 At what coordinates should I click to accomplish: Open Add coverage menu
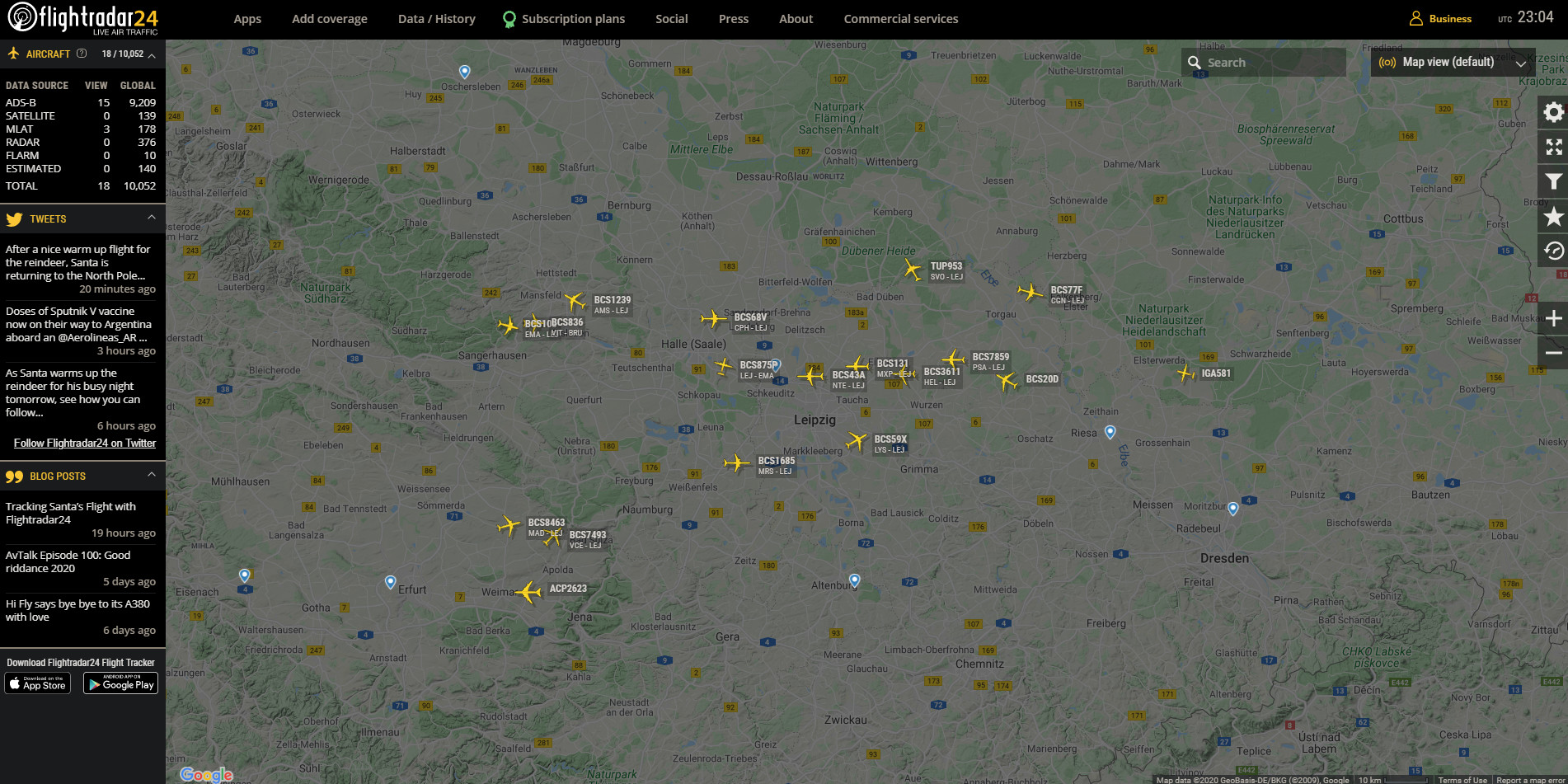coord(330,18)
